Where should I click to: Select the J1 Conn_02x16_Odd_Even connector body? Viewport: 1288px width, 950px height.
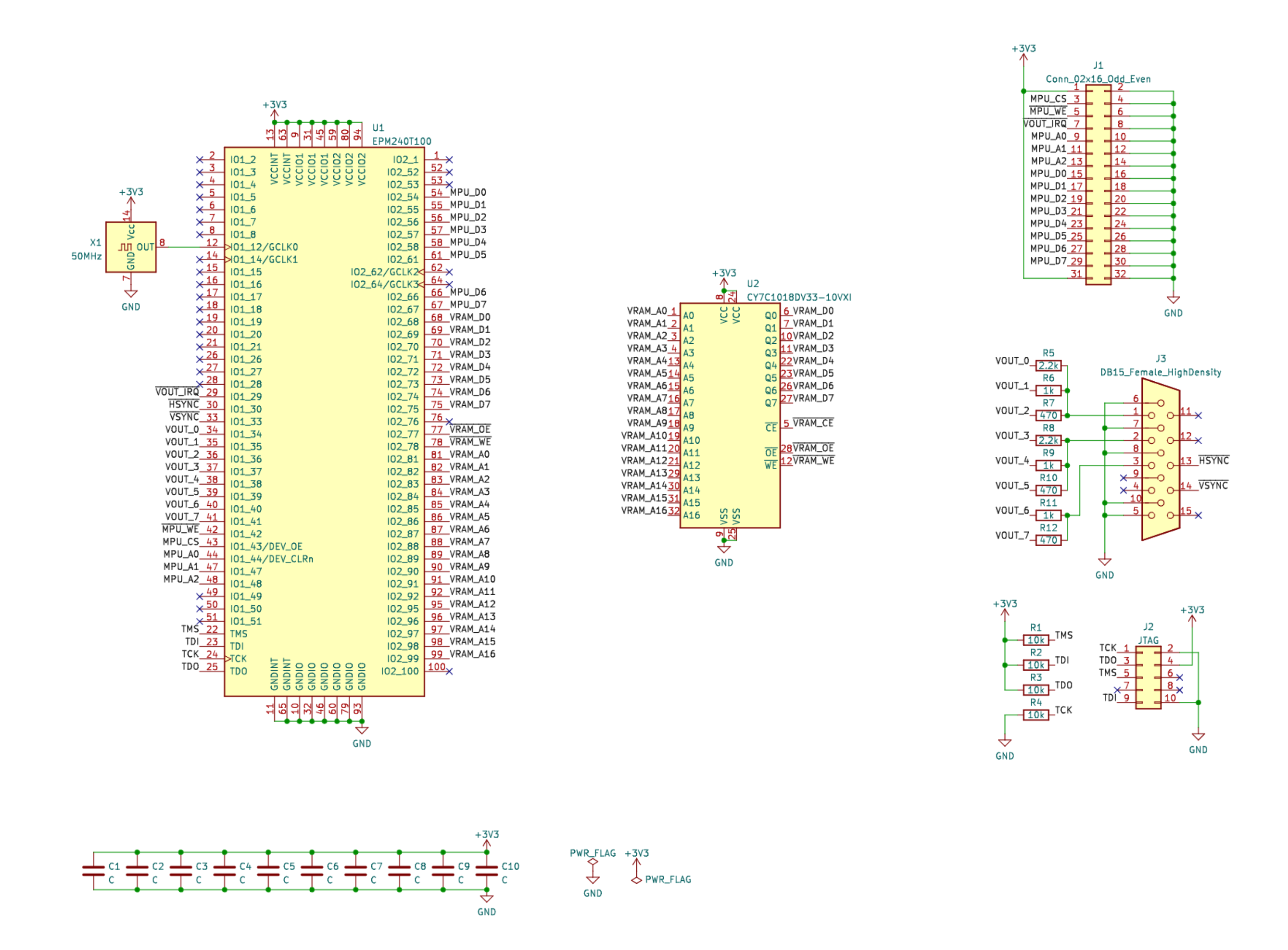pos(1098,185)
